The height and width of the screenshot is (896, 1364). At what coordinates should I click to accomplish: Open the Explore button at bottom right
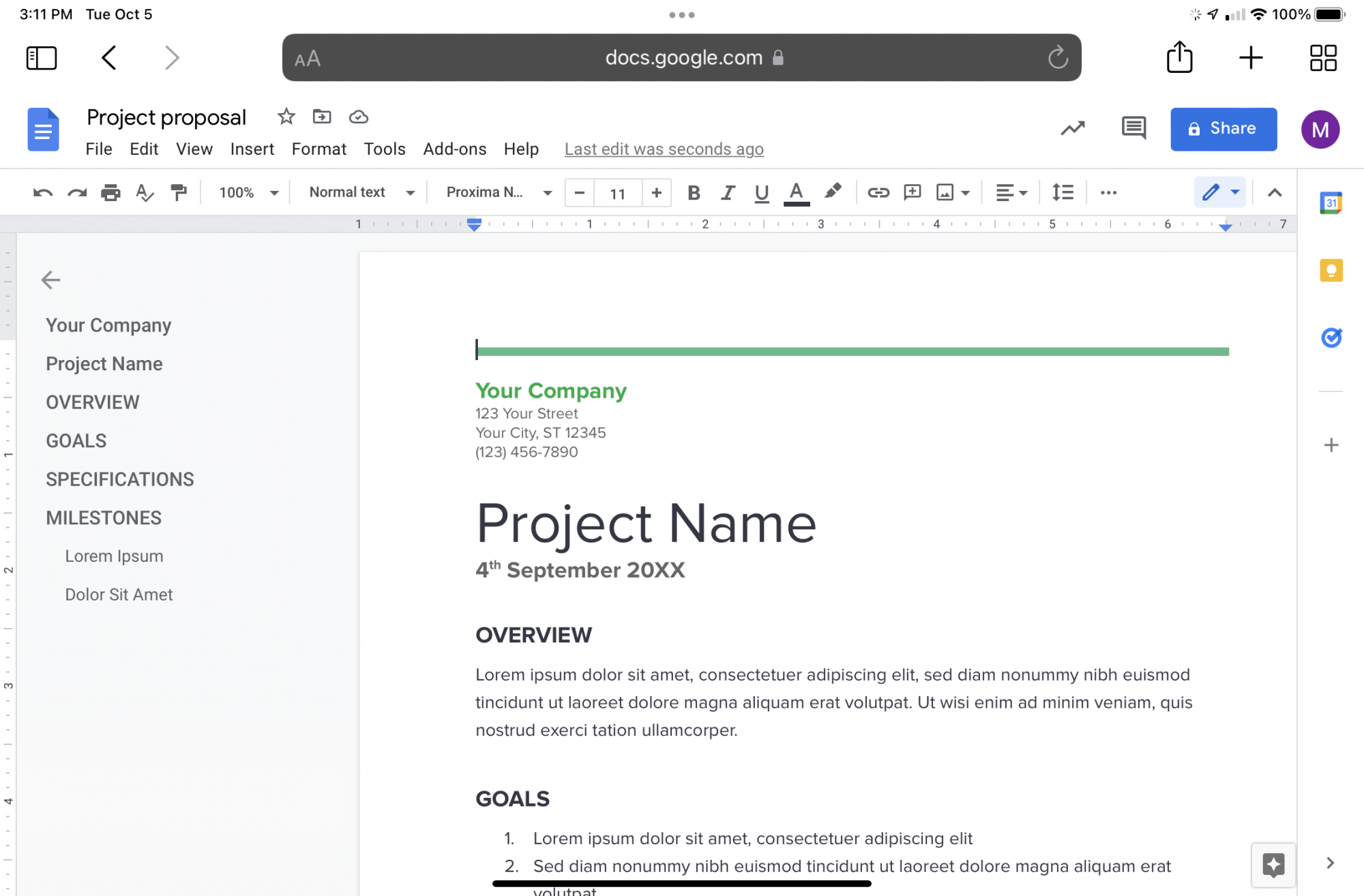[1273, 865]
